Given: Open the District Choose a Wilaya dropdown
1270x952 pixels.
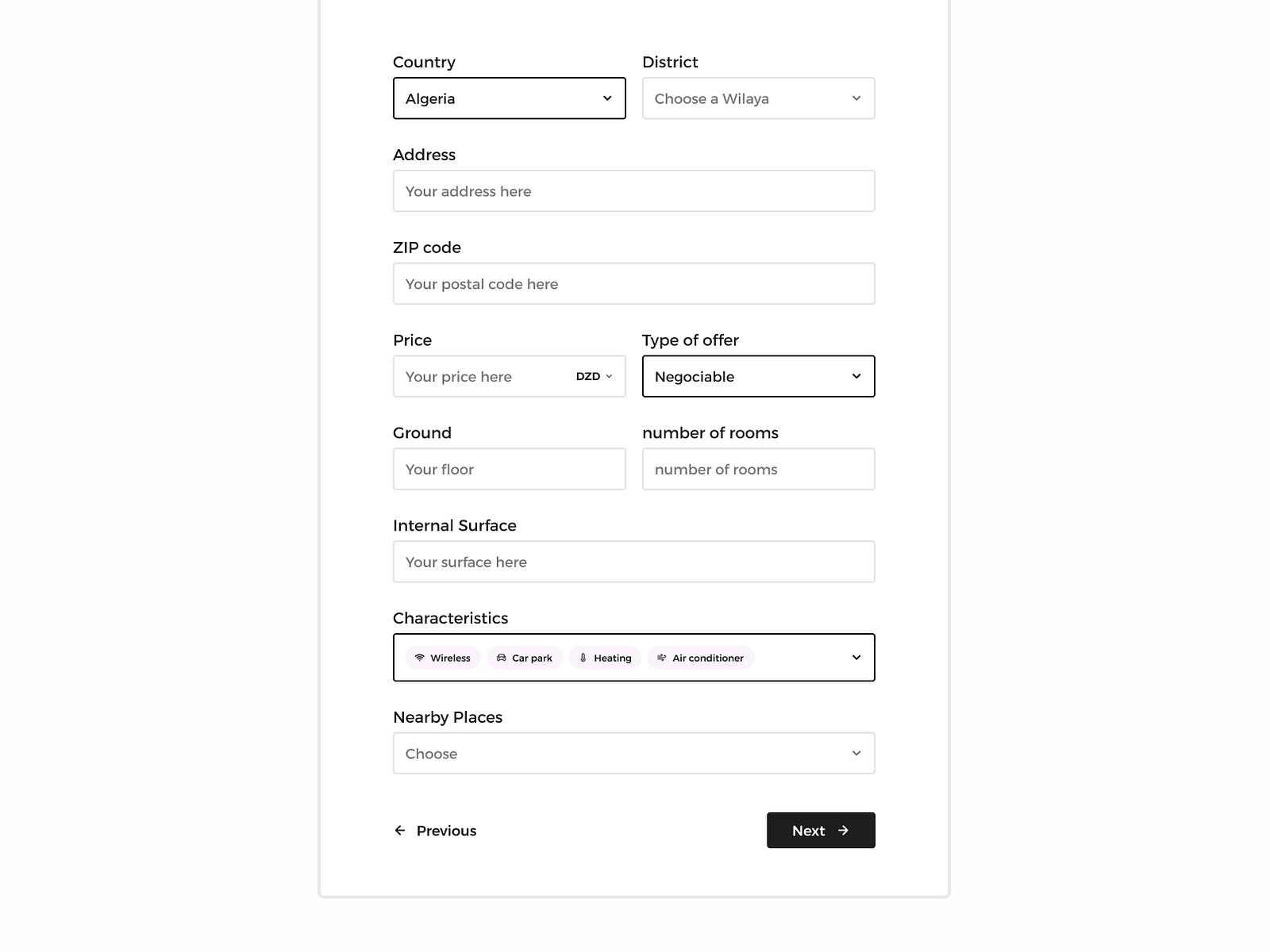Looking at the screenshot, I should click(x=758, y=98).
